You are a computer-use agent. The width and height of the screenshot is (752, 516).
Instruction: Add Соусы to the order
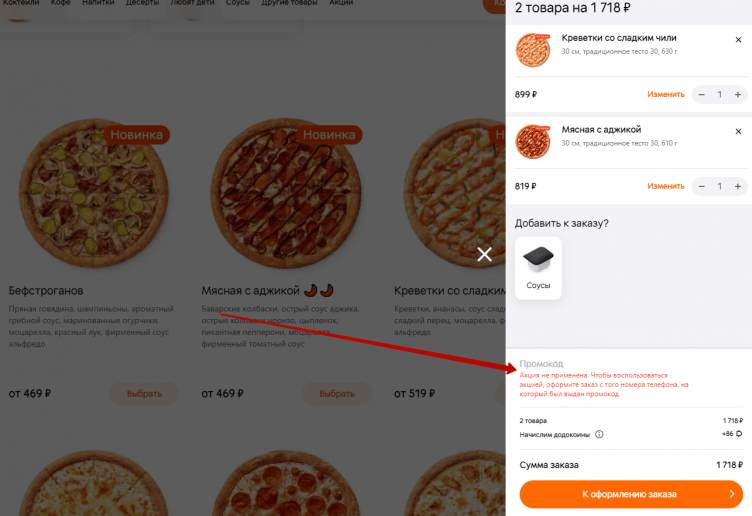pos(538,268)
